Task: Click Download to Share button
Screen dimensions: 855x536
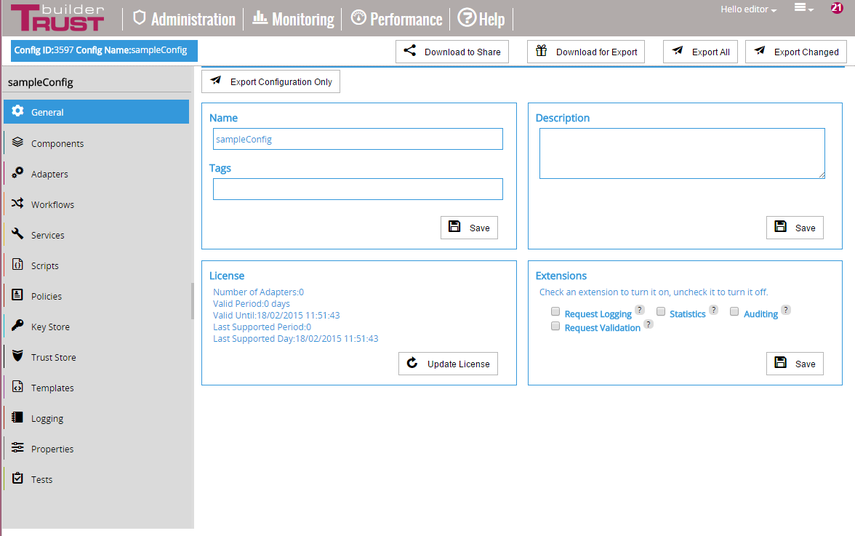Action: pos(452,52)
